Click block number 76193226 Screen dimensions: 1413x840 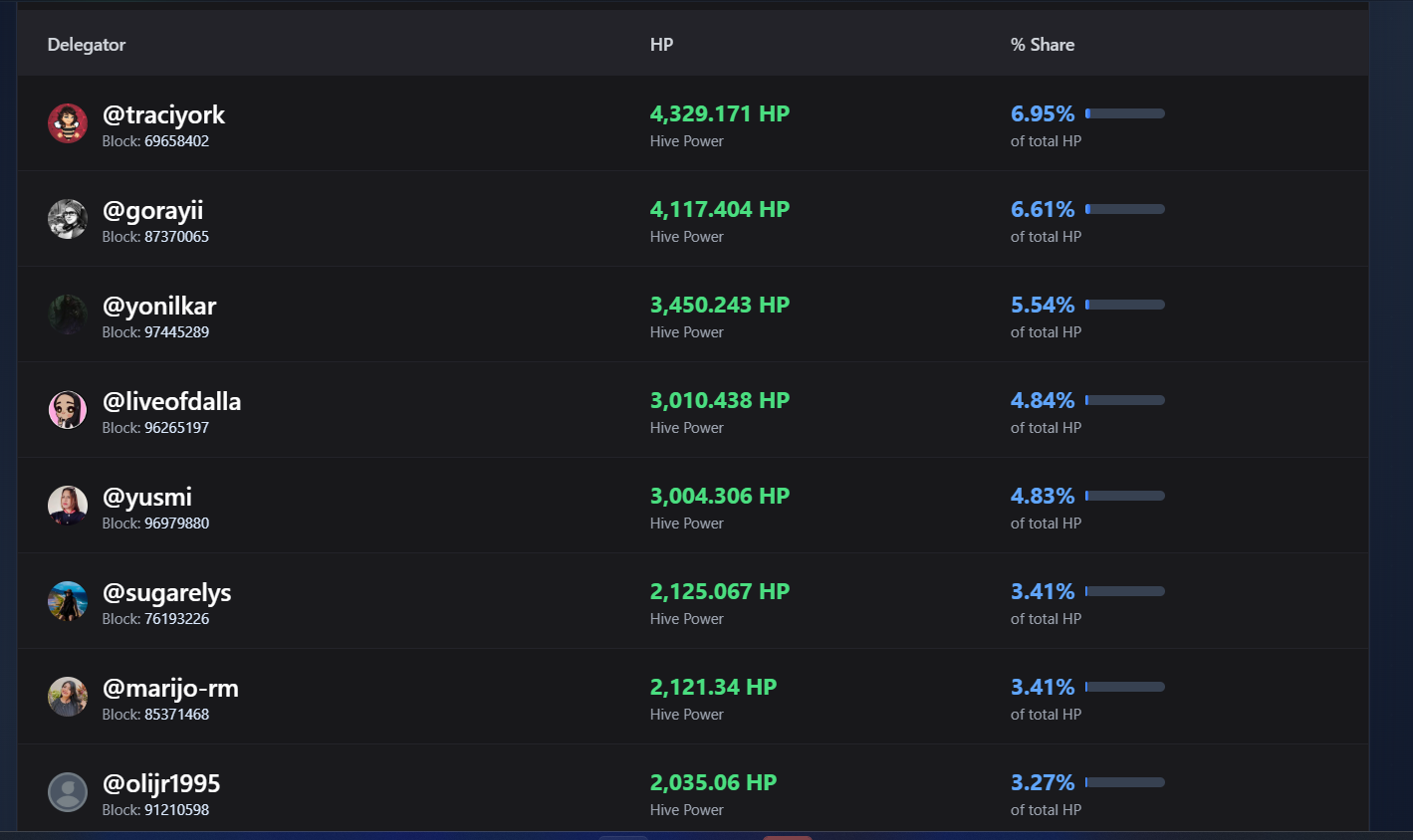[x=176, y=619]
